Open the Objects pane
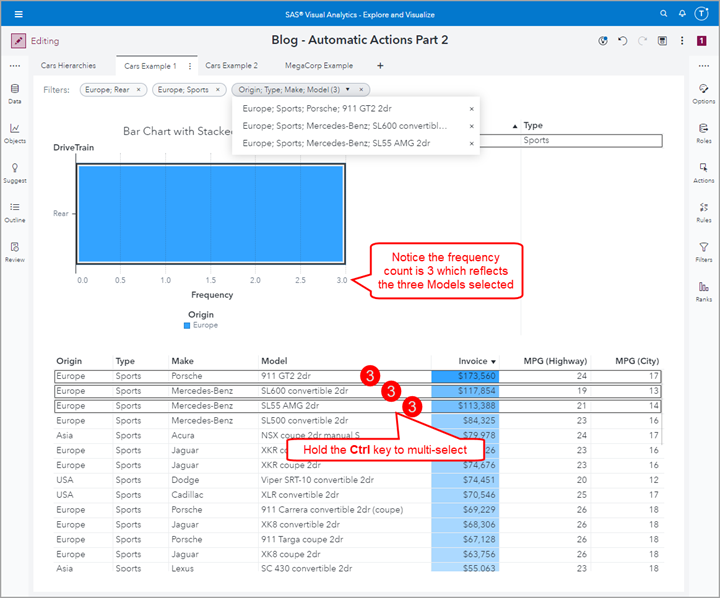The height and width of the screenshot is (598, 720). 15,132
